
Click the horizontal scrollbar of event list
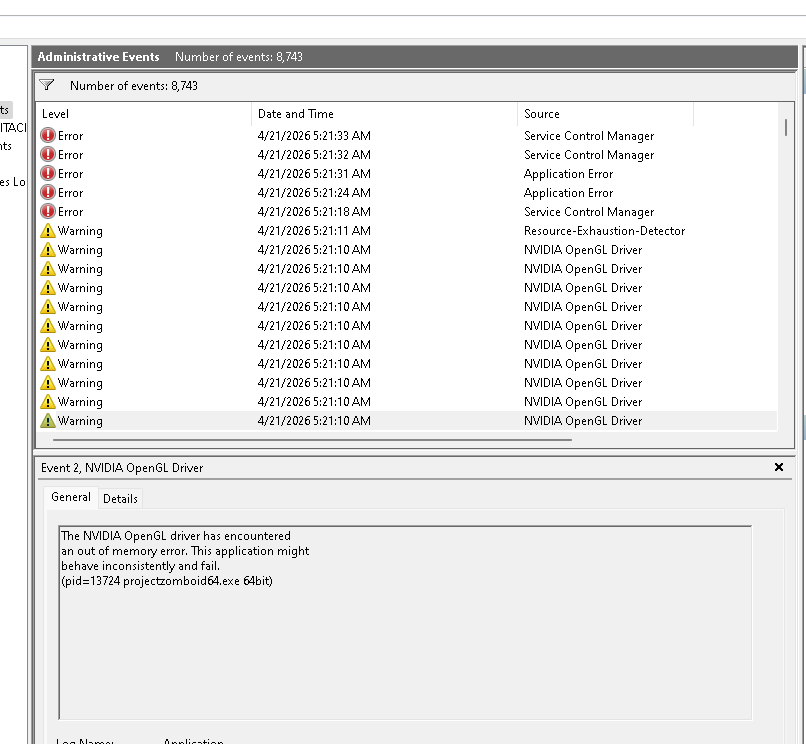(x=312, y=440)
